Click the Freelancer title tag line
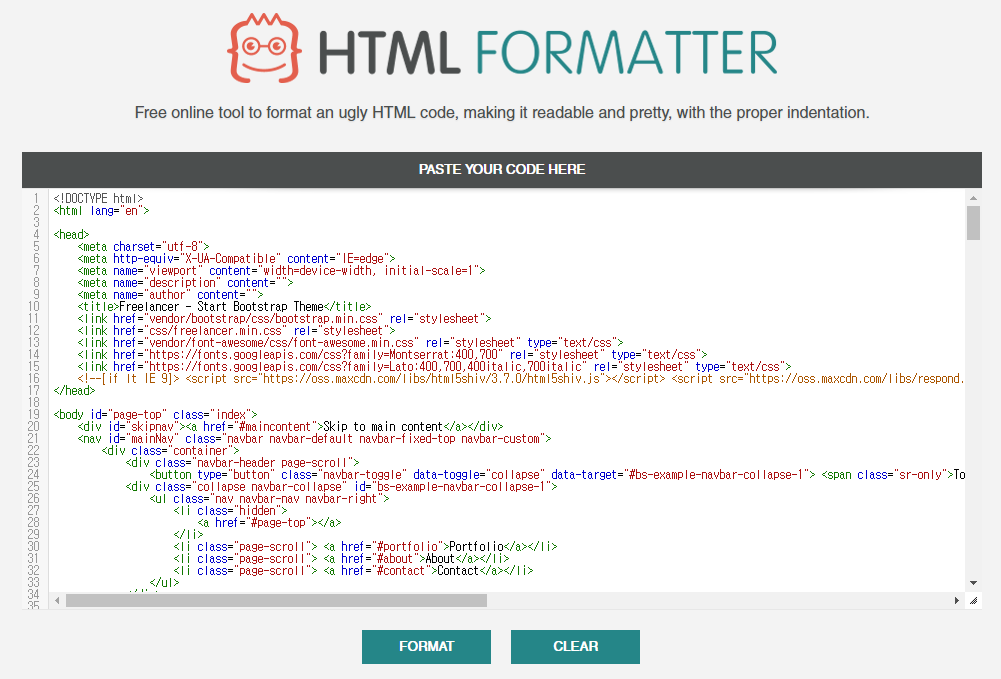The image size is (1001, 679). [x=225, y=306]
